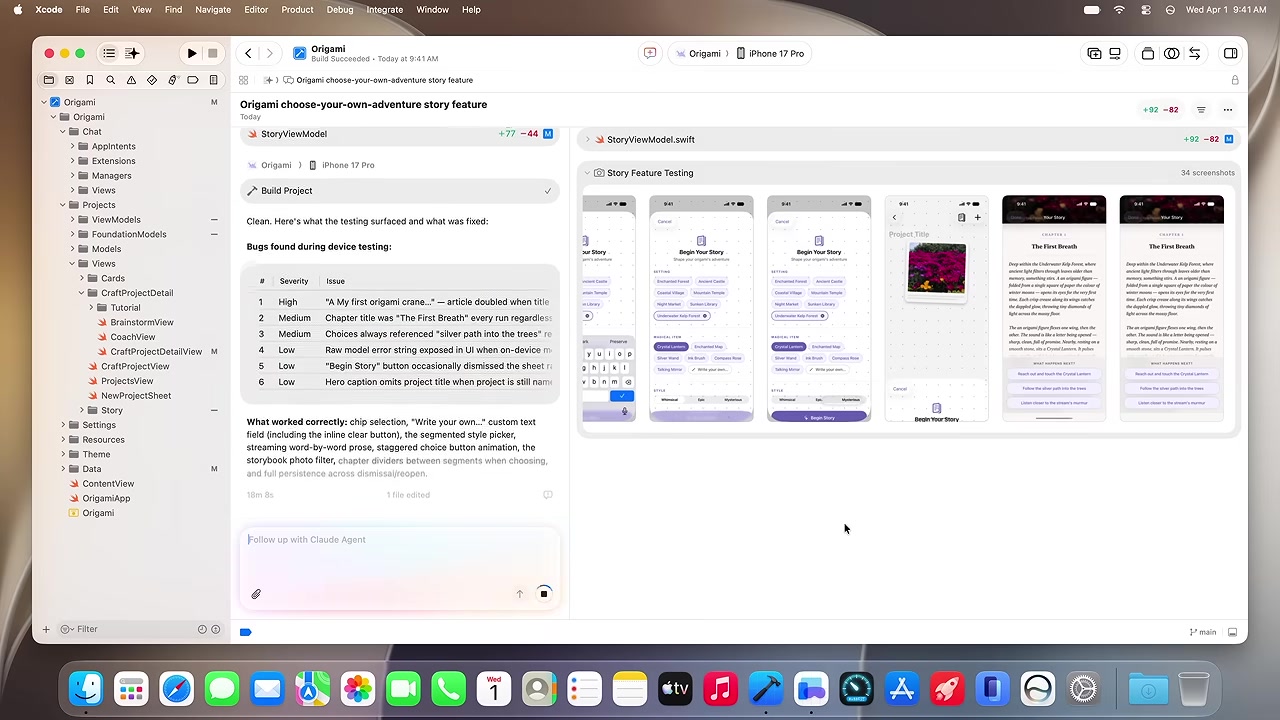Open the BrainstormView file
Screen dimensions: 1280x720
pos(141,322)
